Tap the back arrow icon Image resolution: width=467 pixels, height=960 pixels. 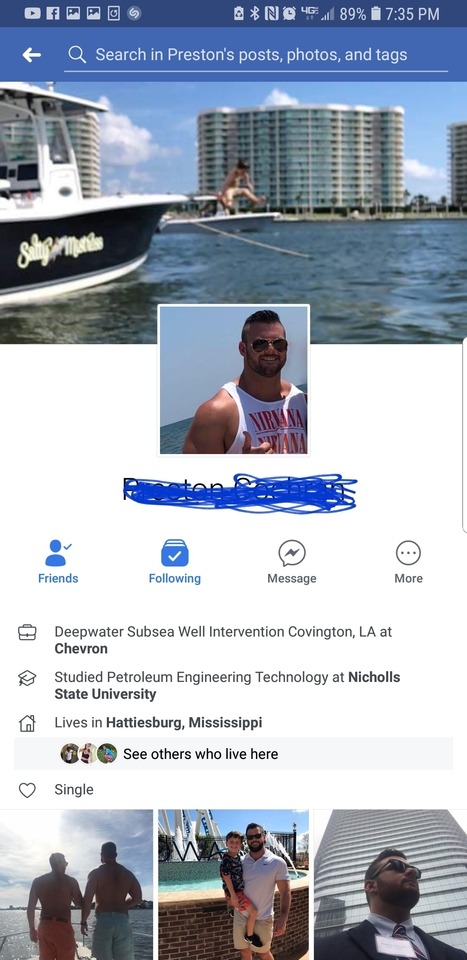pyautogui.click(x=31, y=55)
